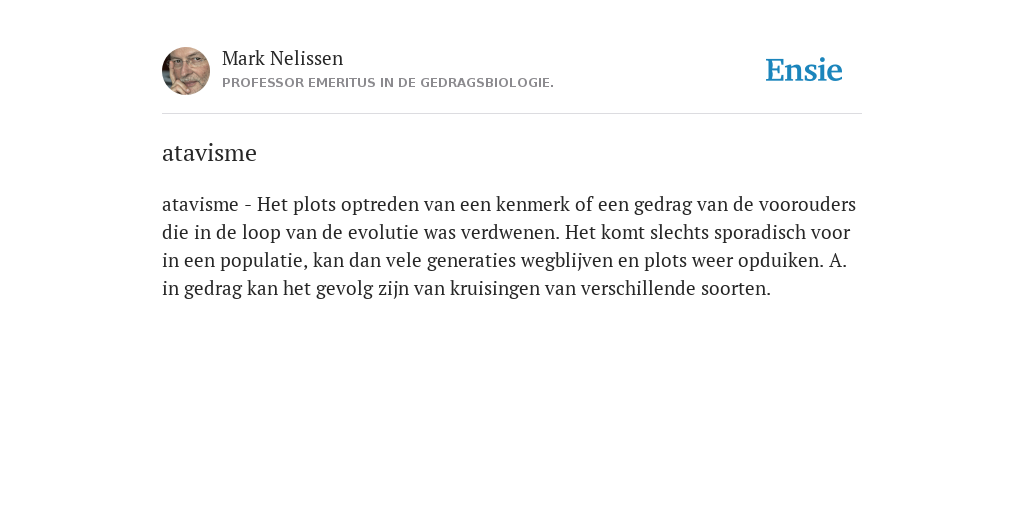Click Mark Nelissen's round profile photo
1024x512 pixels.
click(x=186, y=71)
